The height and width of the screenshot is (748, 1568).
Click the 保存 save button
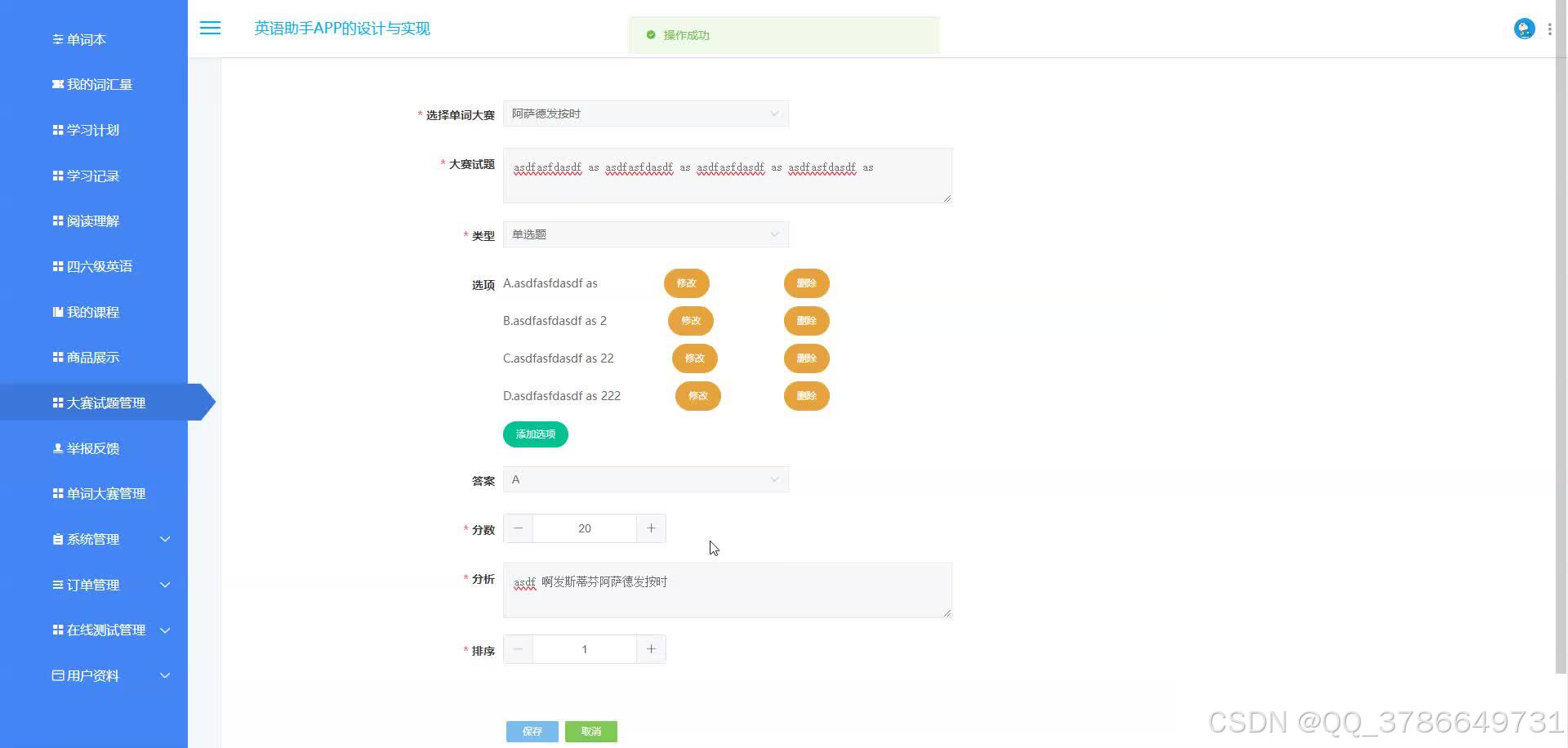click(532, 732)
